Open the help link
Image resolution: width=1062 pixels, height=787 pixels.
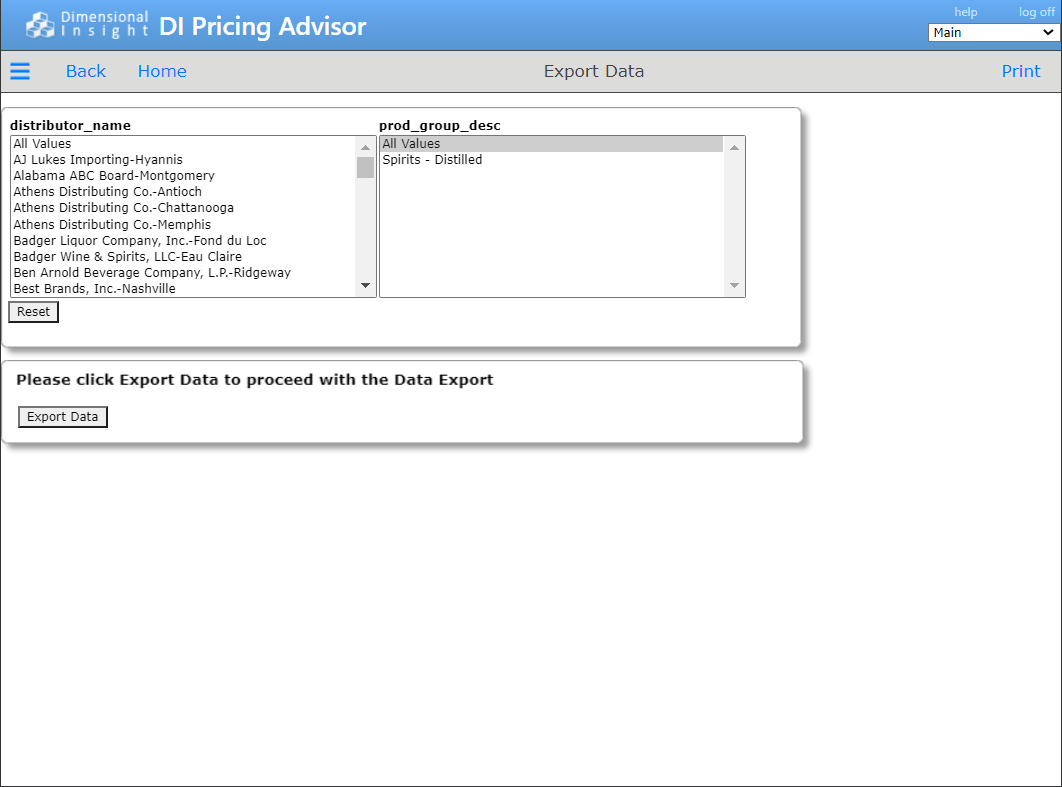[x=965, y=12]
